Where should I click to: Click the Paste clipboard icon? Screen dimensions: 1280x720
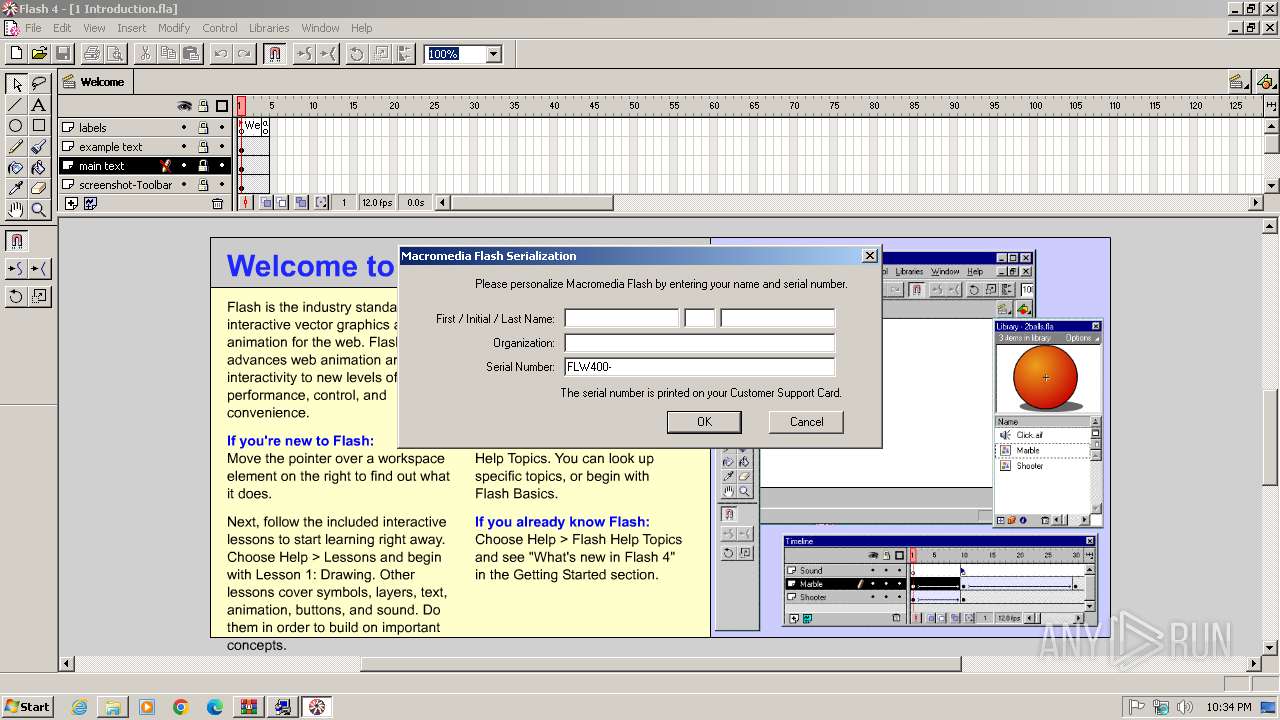(x=190, y=54)
